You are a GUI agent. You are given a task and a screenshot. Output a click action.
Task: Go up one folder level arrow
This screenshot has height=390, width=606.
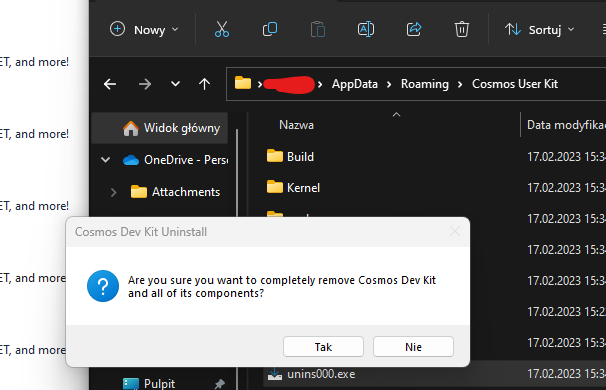click(204, 84)
